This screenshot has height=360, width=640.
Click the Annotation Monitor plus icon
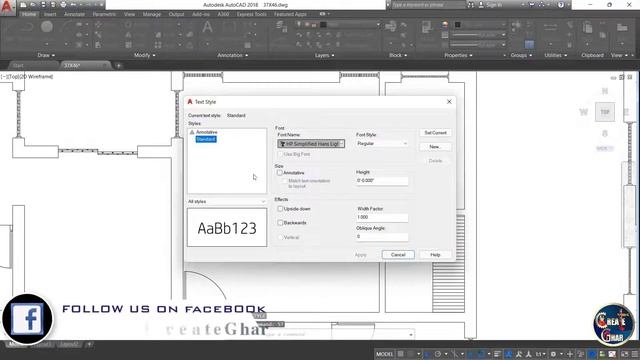tap(570, 354)
